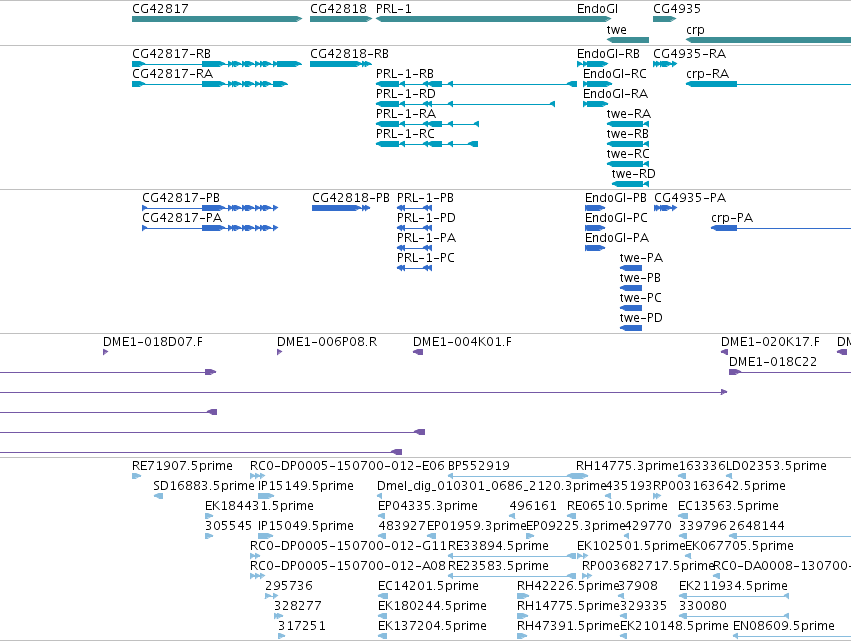Screen dimensions: 851x641
Task: Select the PRL-1 gene feature bar
Action: 493,19
